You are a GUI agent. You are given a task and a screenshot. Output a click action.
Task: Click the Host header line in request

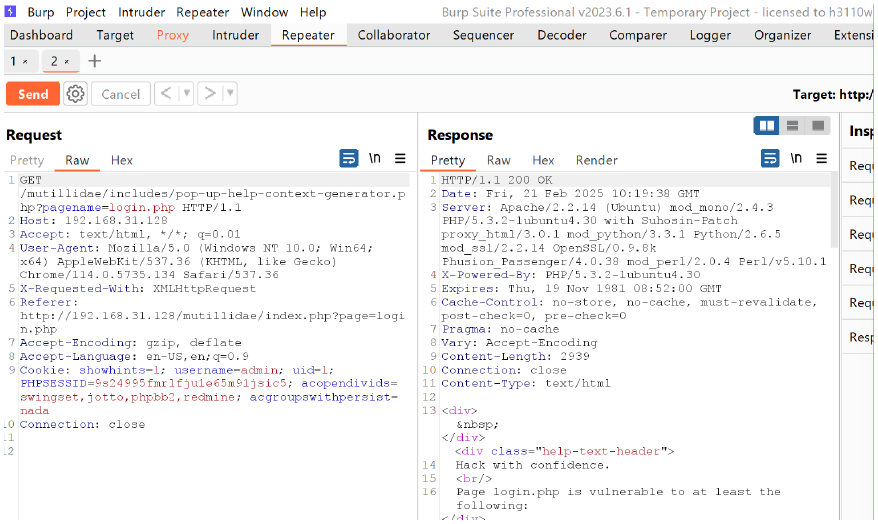tap(94, 221)
